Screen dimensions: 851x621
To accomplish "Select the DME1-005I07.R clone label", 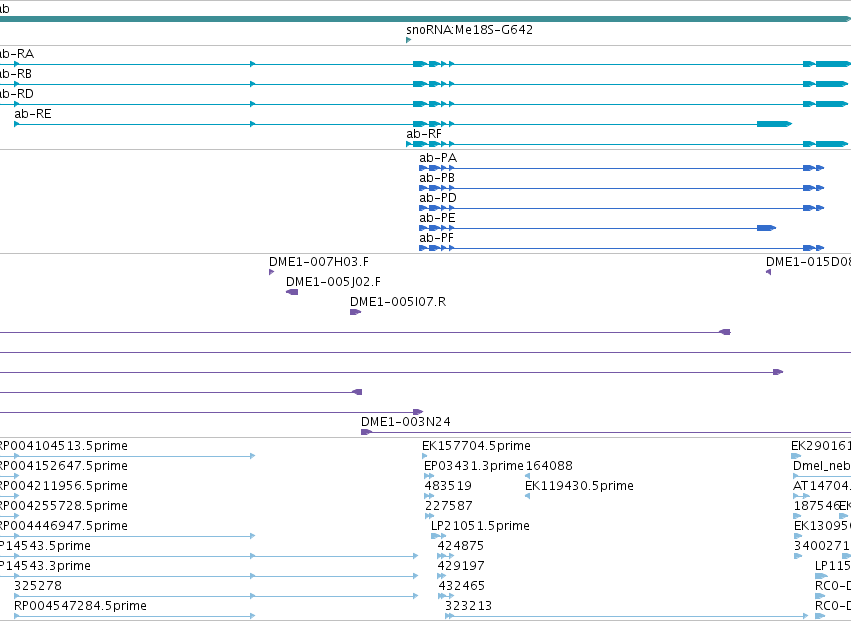I will click(398, 302).
